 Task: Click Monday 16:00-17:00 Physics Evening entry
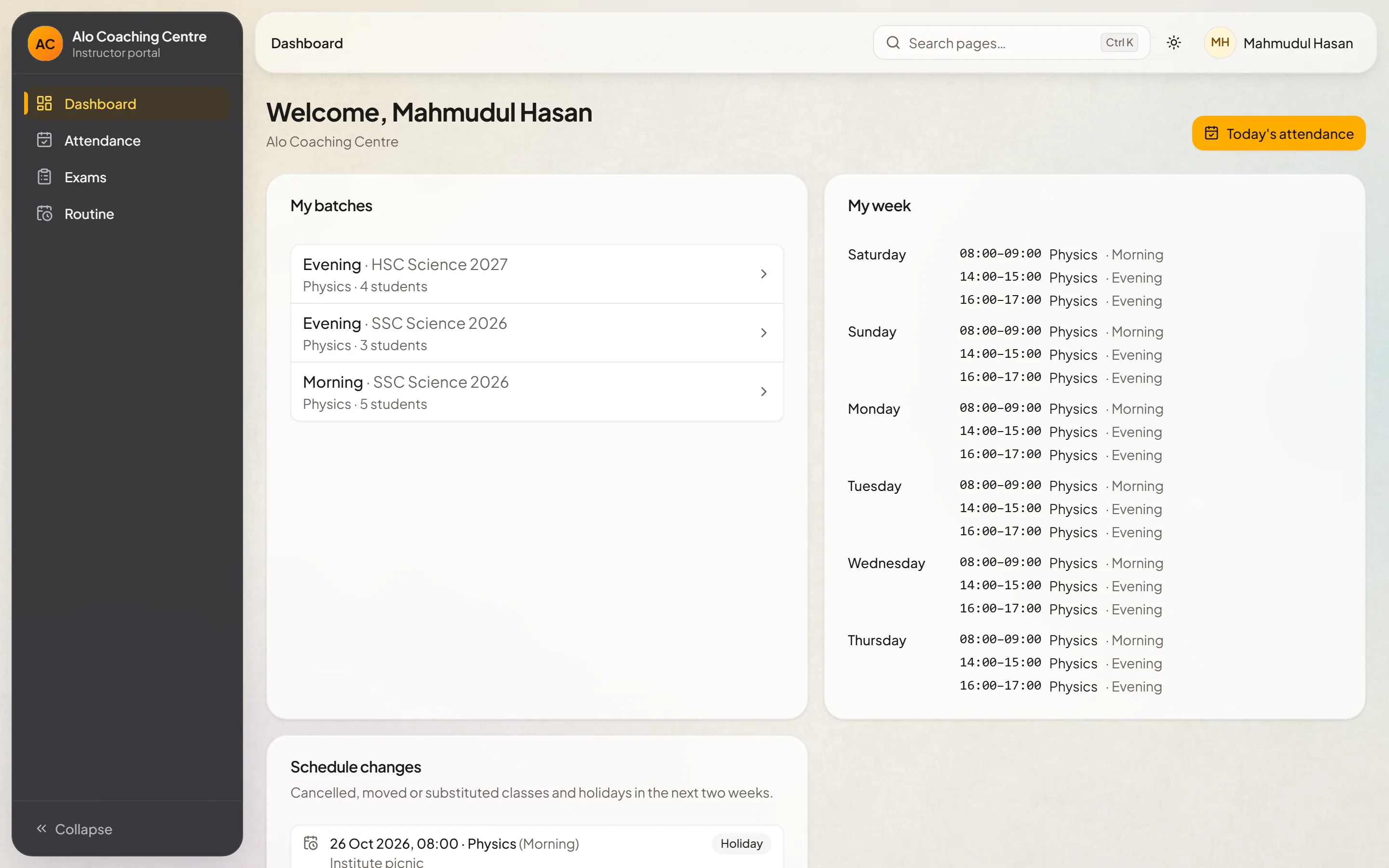(1061, 455)
